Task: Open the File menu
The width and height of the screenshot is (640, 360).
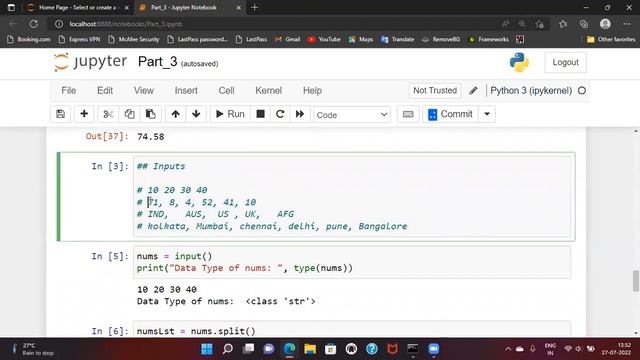Action: click(x=69, y=91)
